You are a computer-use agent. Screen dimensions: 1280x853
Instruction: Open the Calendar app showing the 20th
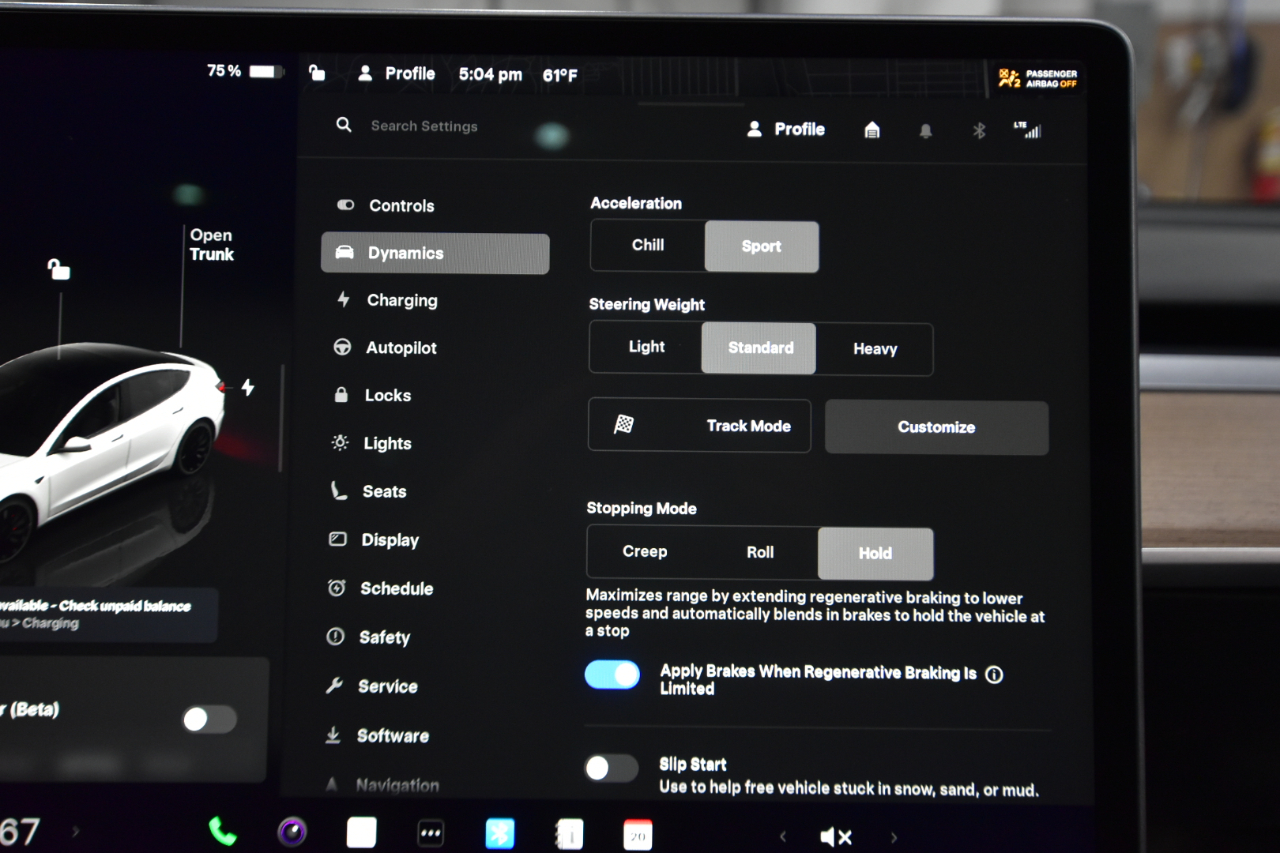638,832
